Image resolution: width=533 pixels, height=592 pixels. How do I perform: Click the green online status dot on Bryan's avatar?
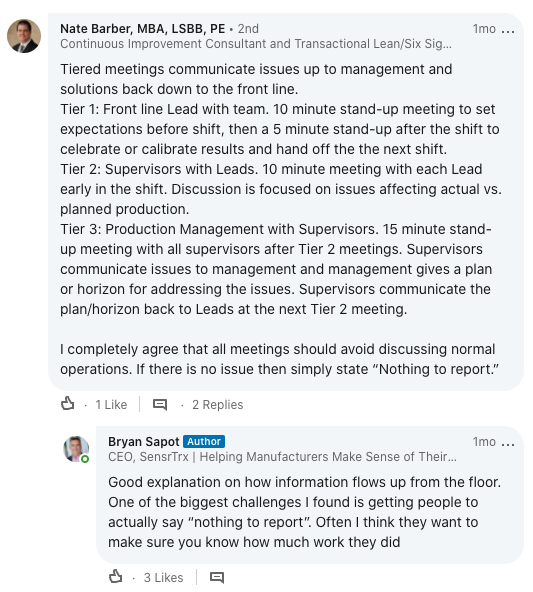[x=85, y=459]
